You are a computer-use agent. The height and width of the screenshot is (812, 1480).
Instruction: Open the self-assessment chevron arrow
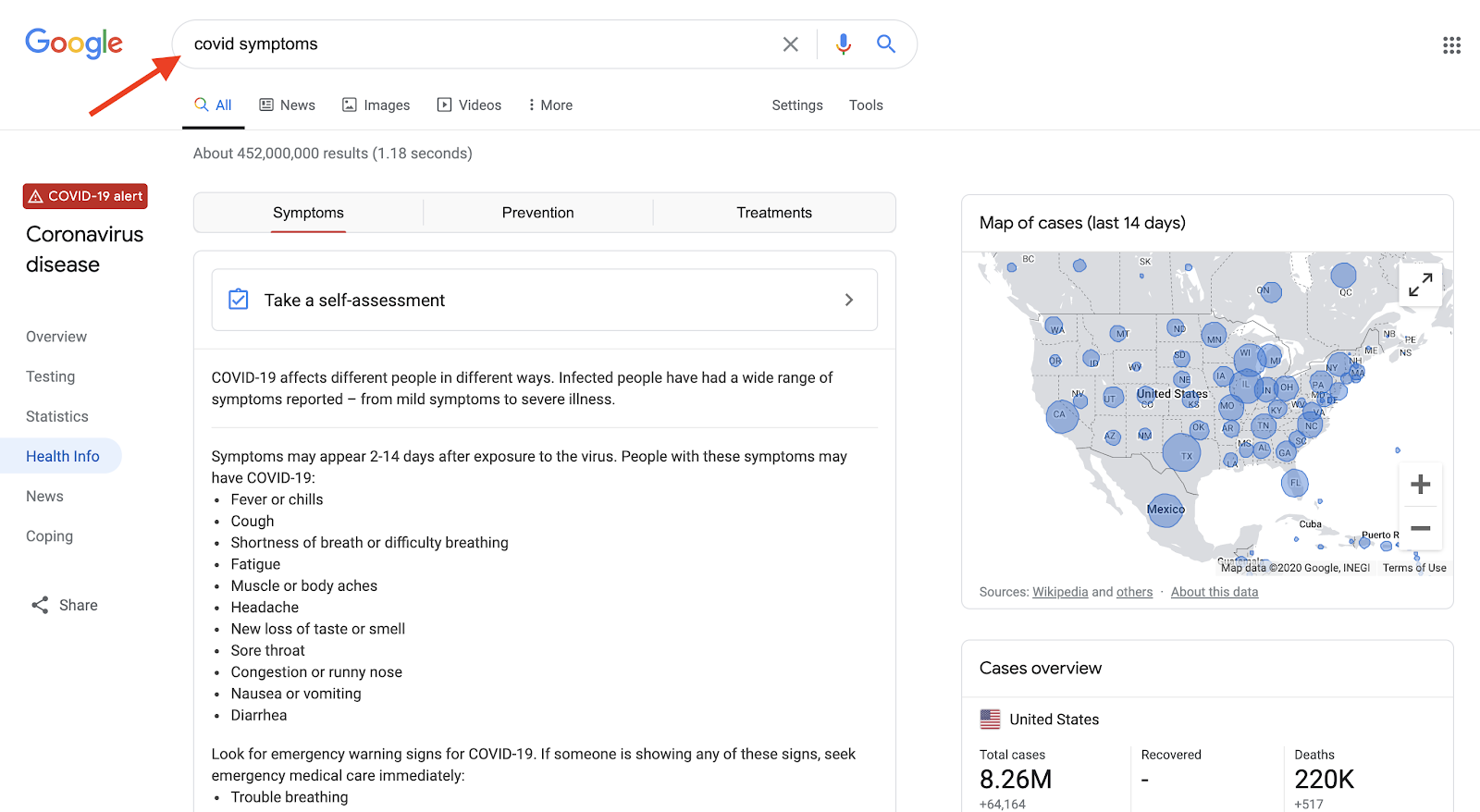[x=849, y=300]
